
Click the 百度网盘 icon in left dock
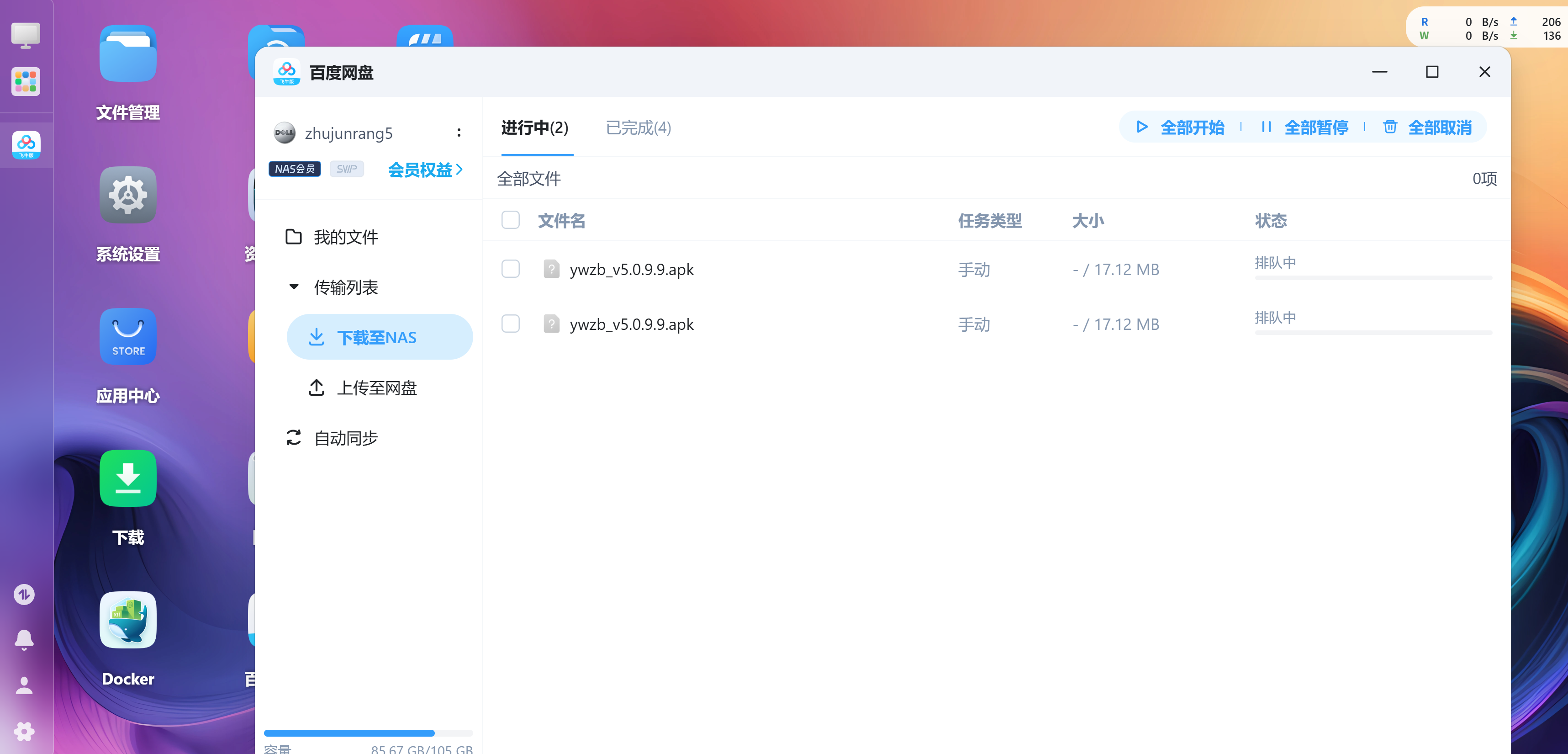[26, 144]
